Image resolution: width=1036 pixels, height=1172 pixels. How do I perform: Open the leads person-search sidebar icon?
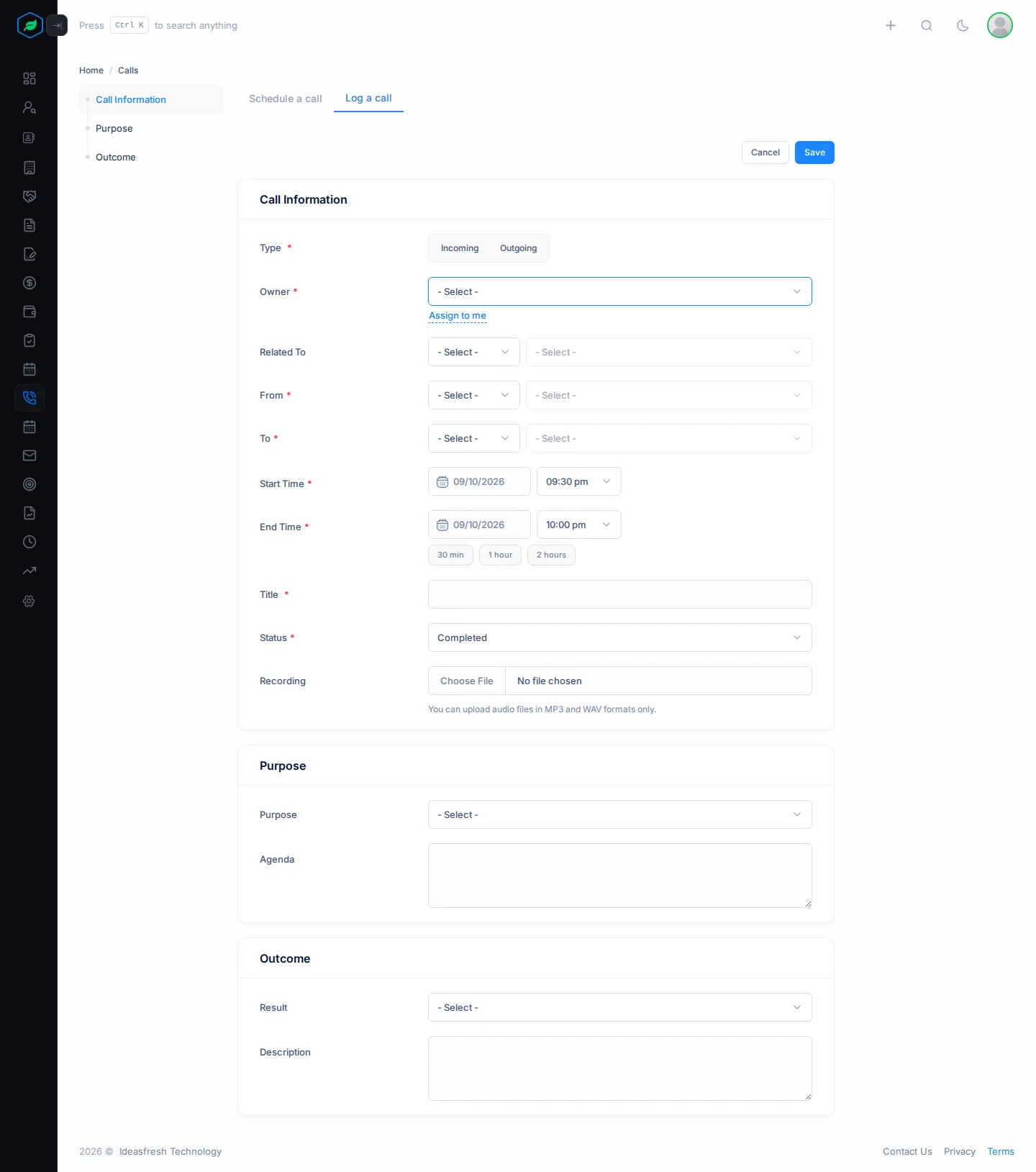coord(29,107)
